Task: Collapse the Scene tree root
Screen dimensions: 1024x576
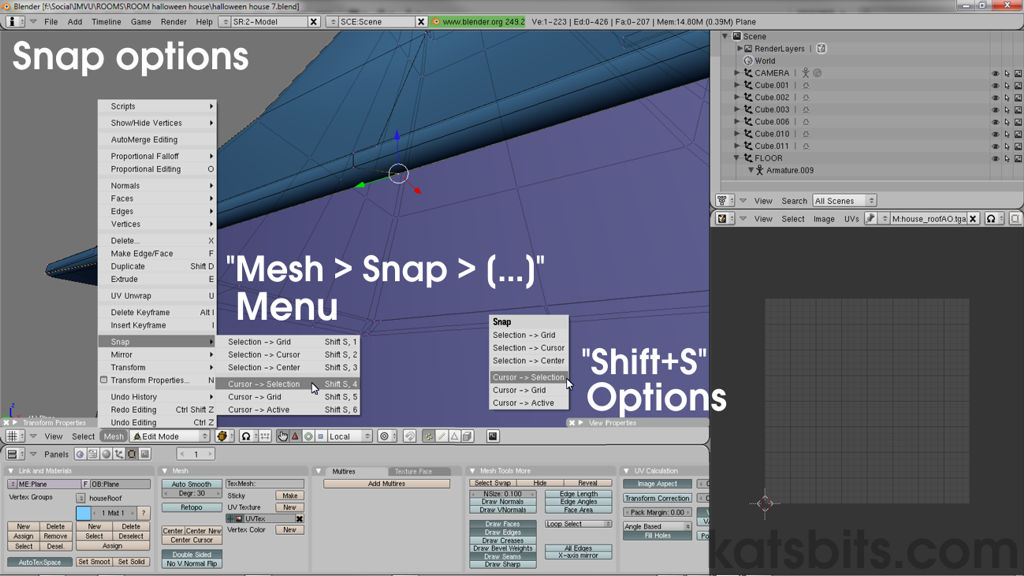Action: 726,37
